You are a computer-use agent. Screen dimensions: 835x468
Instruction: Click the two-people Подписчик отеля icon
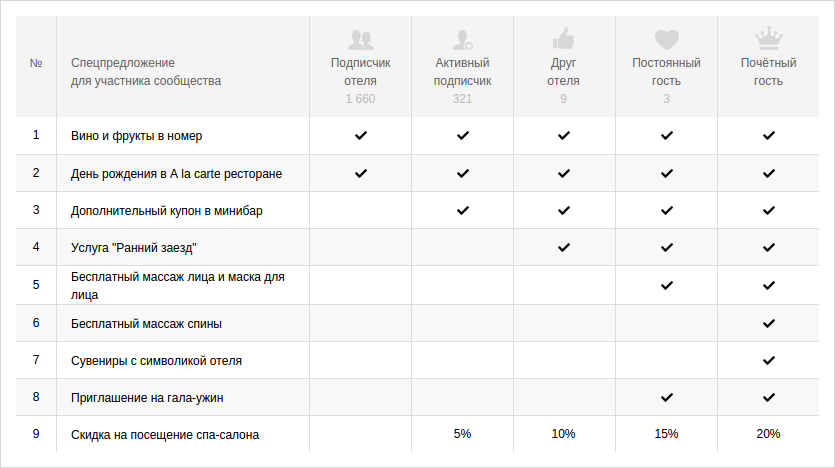point(361,39)
